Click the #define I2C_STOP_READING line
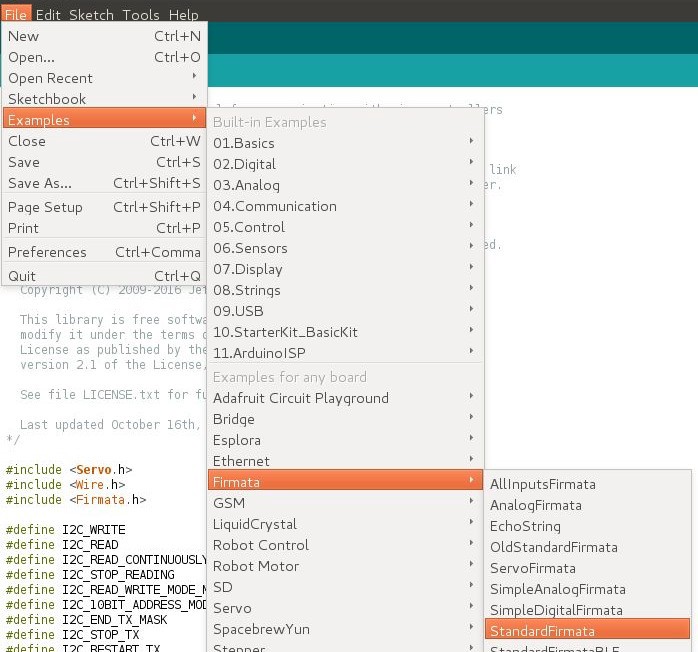698x652 pixels. tap(90, 575)
